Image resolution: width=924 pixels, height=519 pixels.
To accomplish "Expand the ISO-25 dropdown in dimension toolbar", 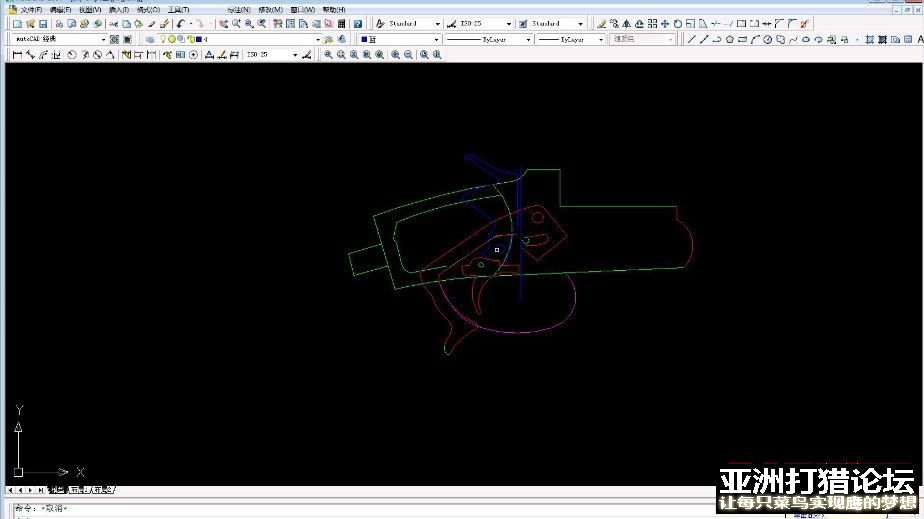I will pos(295,55).
